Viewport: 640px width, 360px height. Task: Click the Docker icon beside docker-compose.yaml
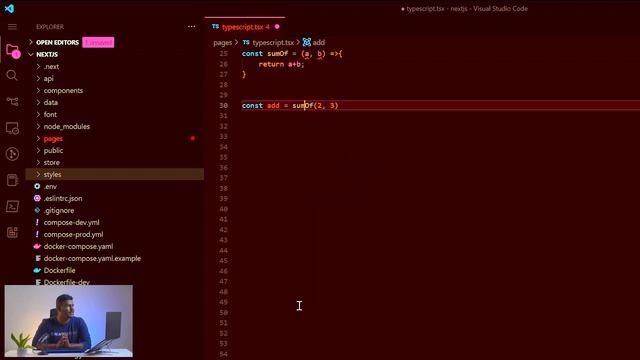tap(37, 246)
